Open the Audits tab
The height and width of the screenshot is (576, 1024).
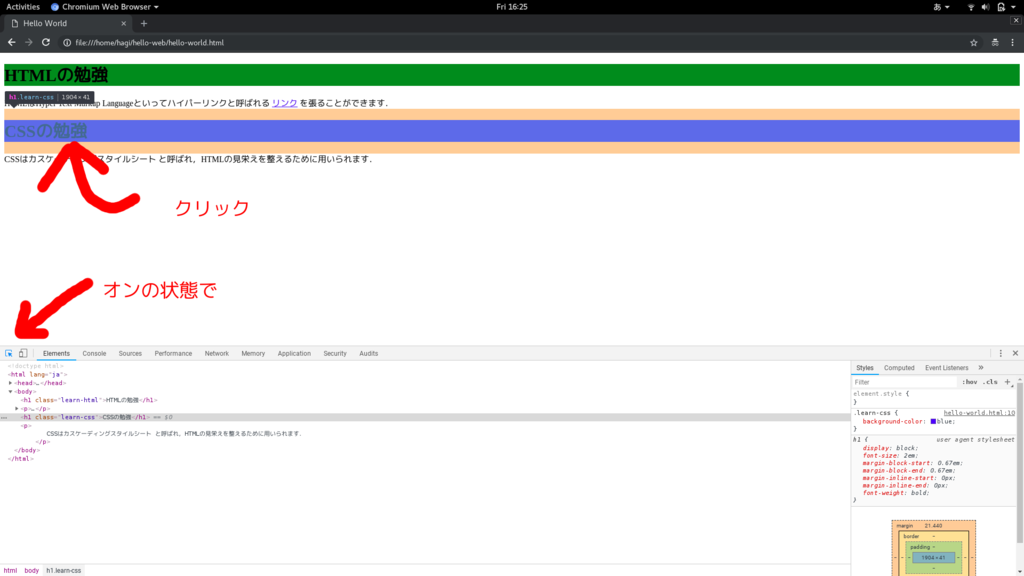[x=368, y=353]
